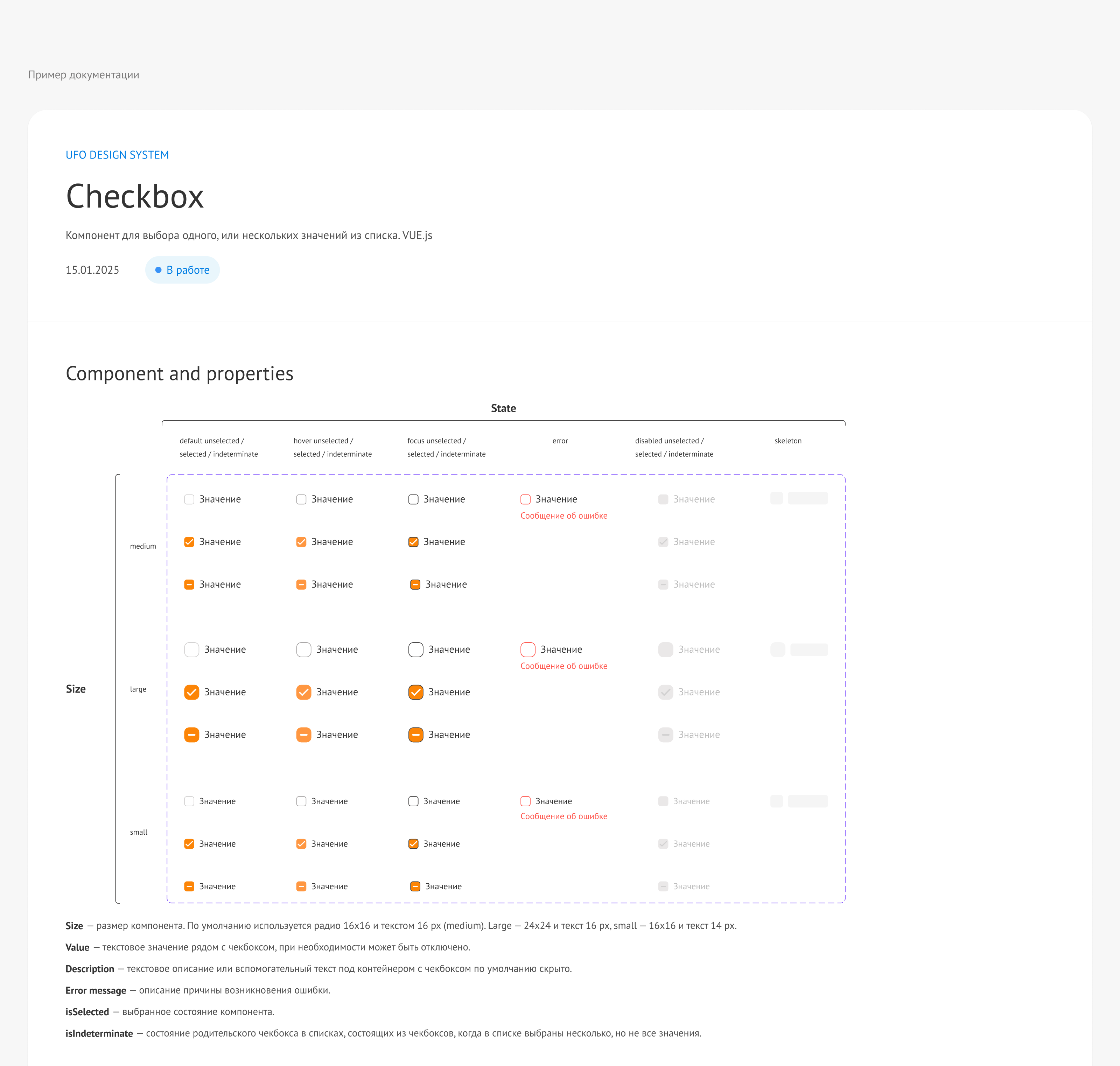
Task: Click the large error message text
Action: click(x=564, y=665)
